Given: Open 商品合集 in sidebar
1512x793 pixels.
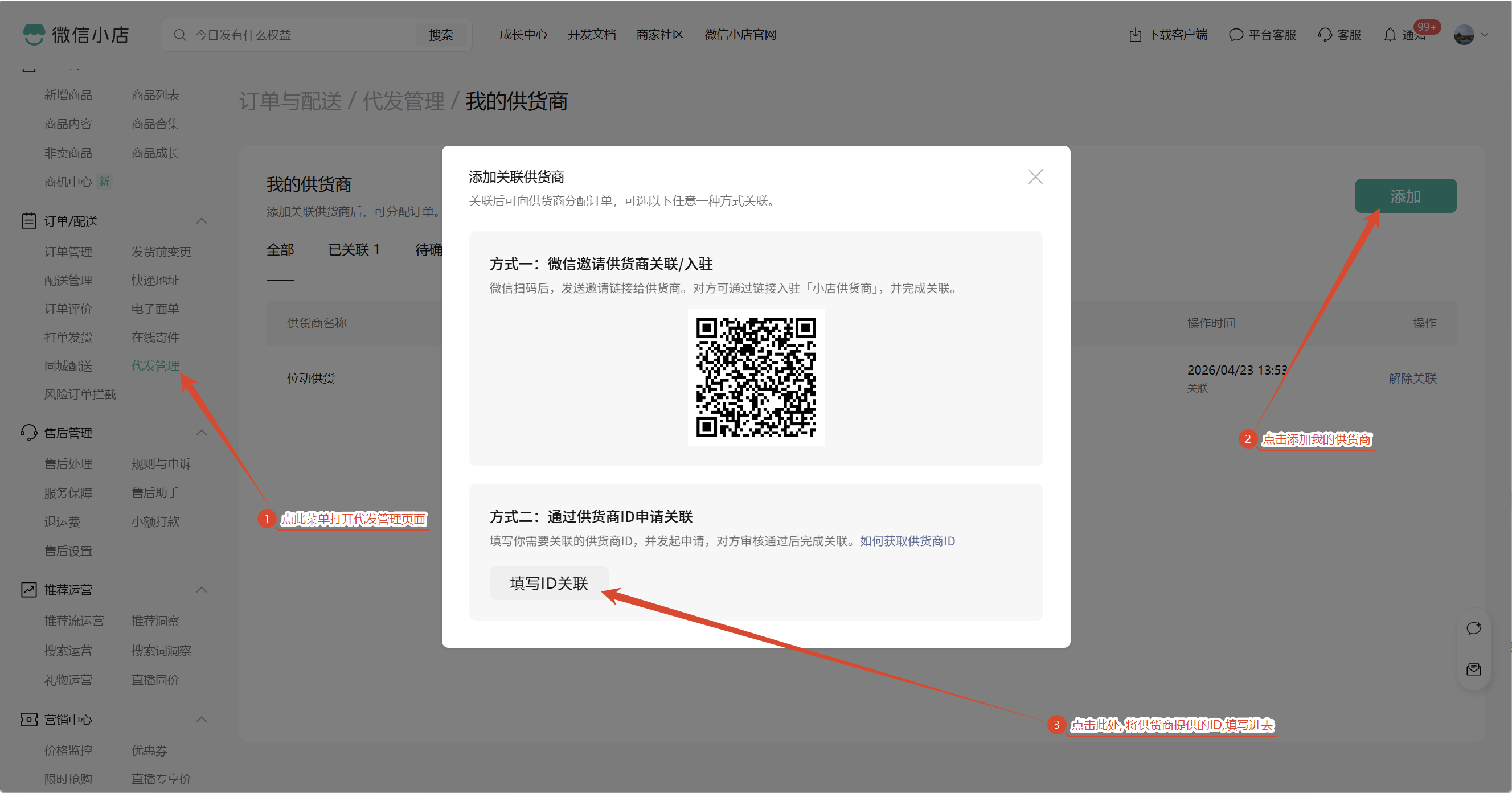Looking at the screenshot, I should 155,124.
